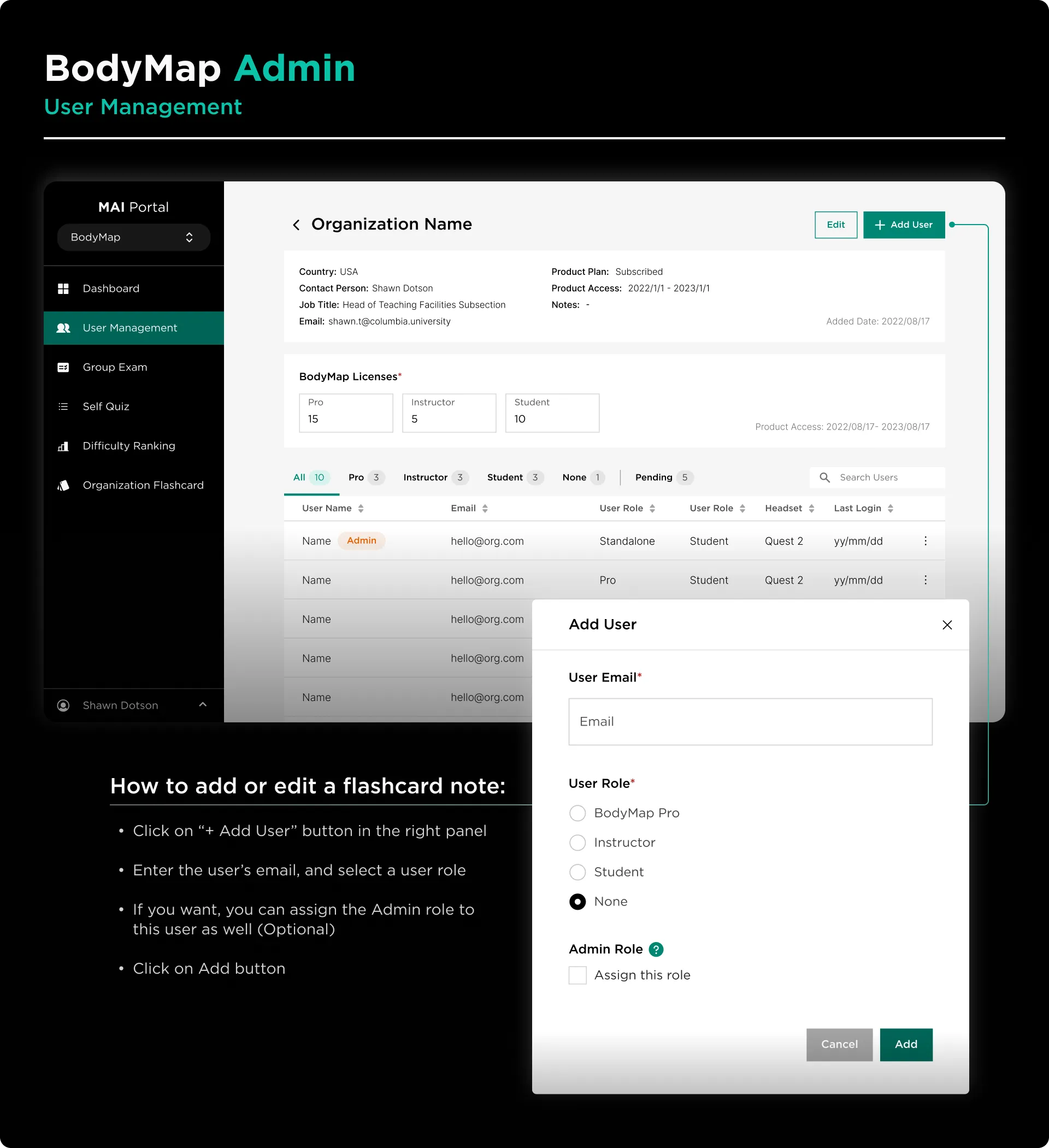The height and width of the screenshot is (1148, 1049).
Task: Click the Cancel button in dialog
Action: click(839, 1044)
